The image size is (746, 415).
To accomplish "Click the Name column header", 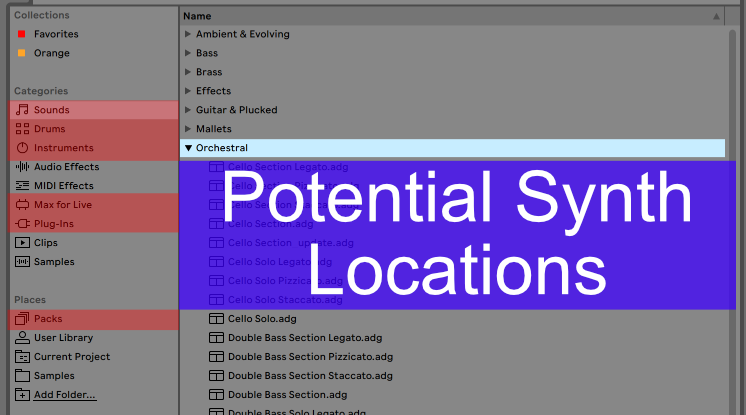I will 452,16.
